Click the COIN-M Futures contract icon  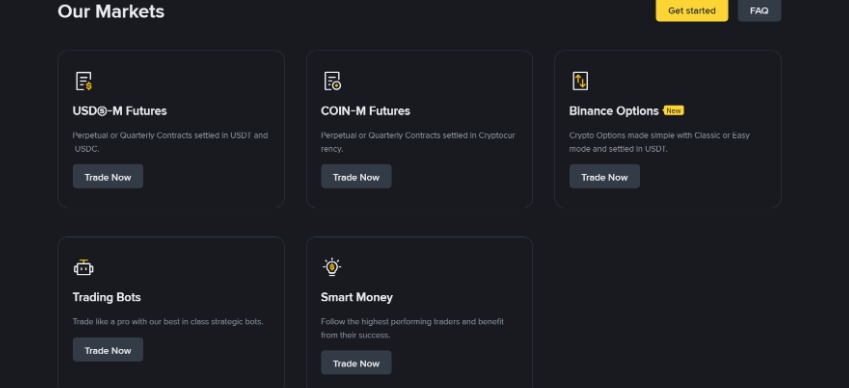tap(332, 81)
